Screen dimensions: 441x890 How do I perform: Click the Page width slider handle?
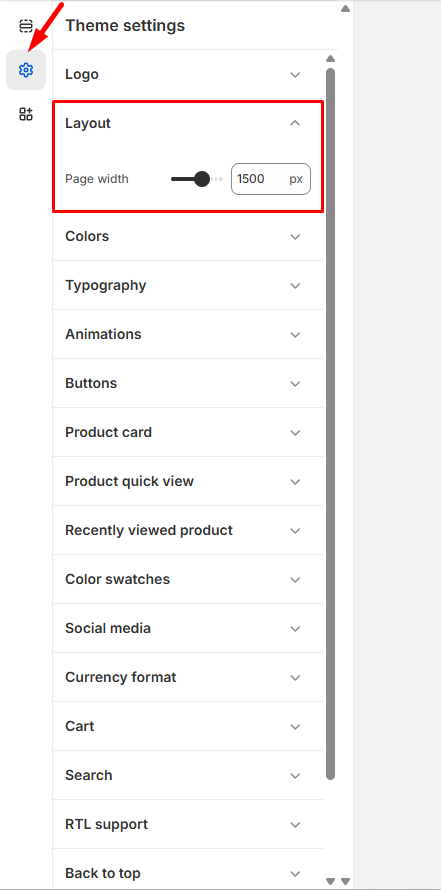click(201, 179)
